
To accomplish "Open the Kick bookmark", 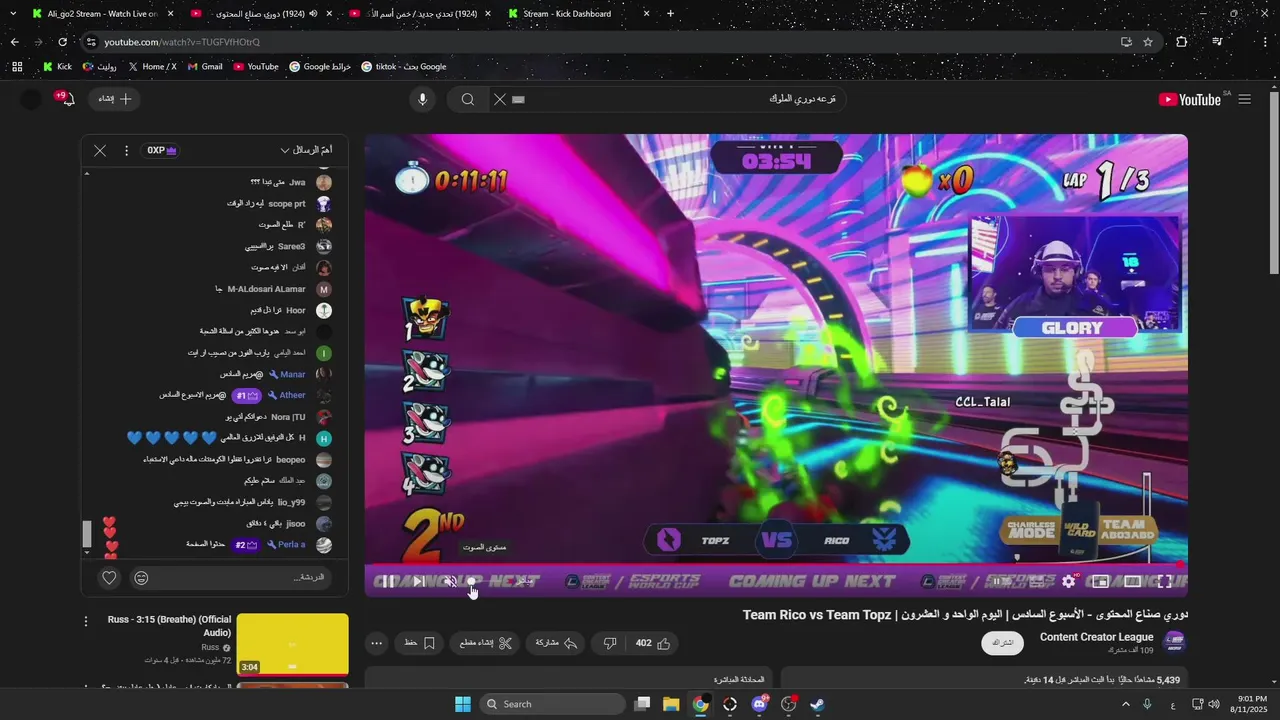I will (x=57, y=67).
